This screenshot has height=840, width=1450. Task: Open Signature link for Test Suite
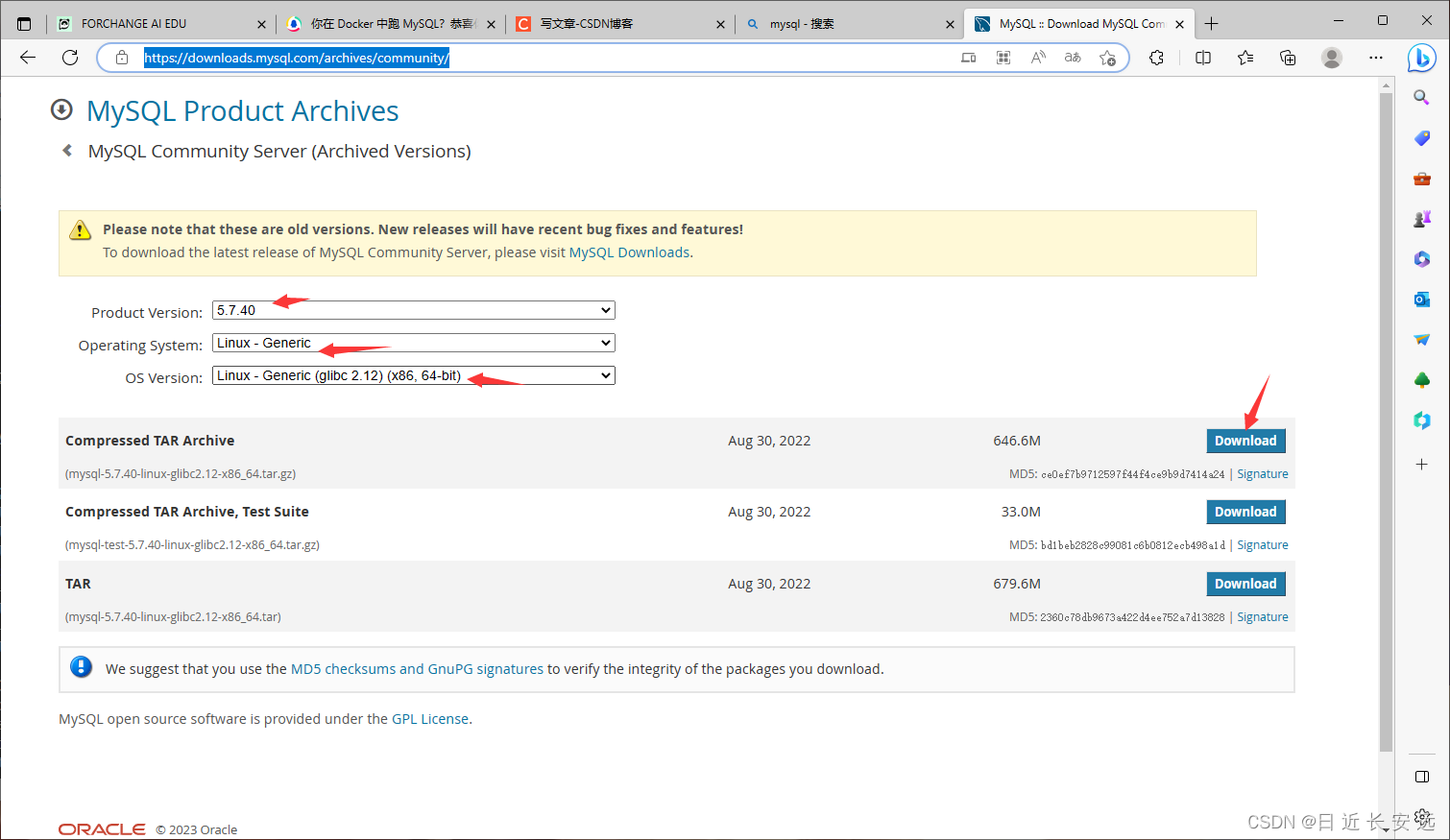point(1263,545)
